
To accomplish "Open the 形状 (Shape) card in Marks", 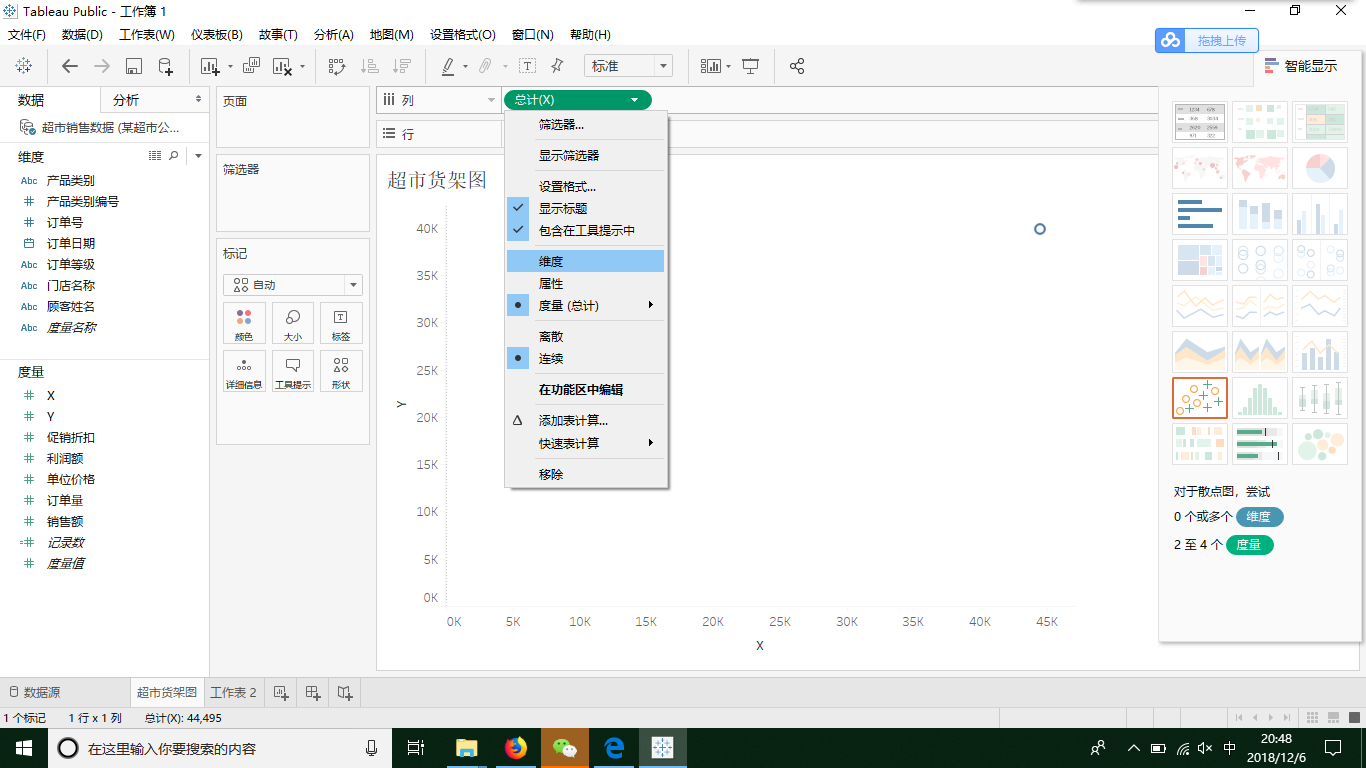I will [341, 371].
